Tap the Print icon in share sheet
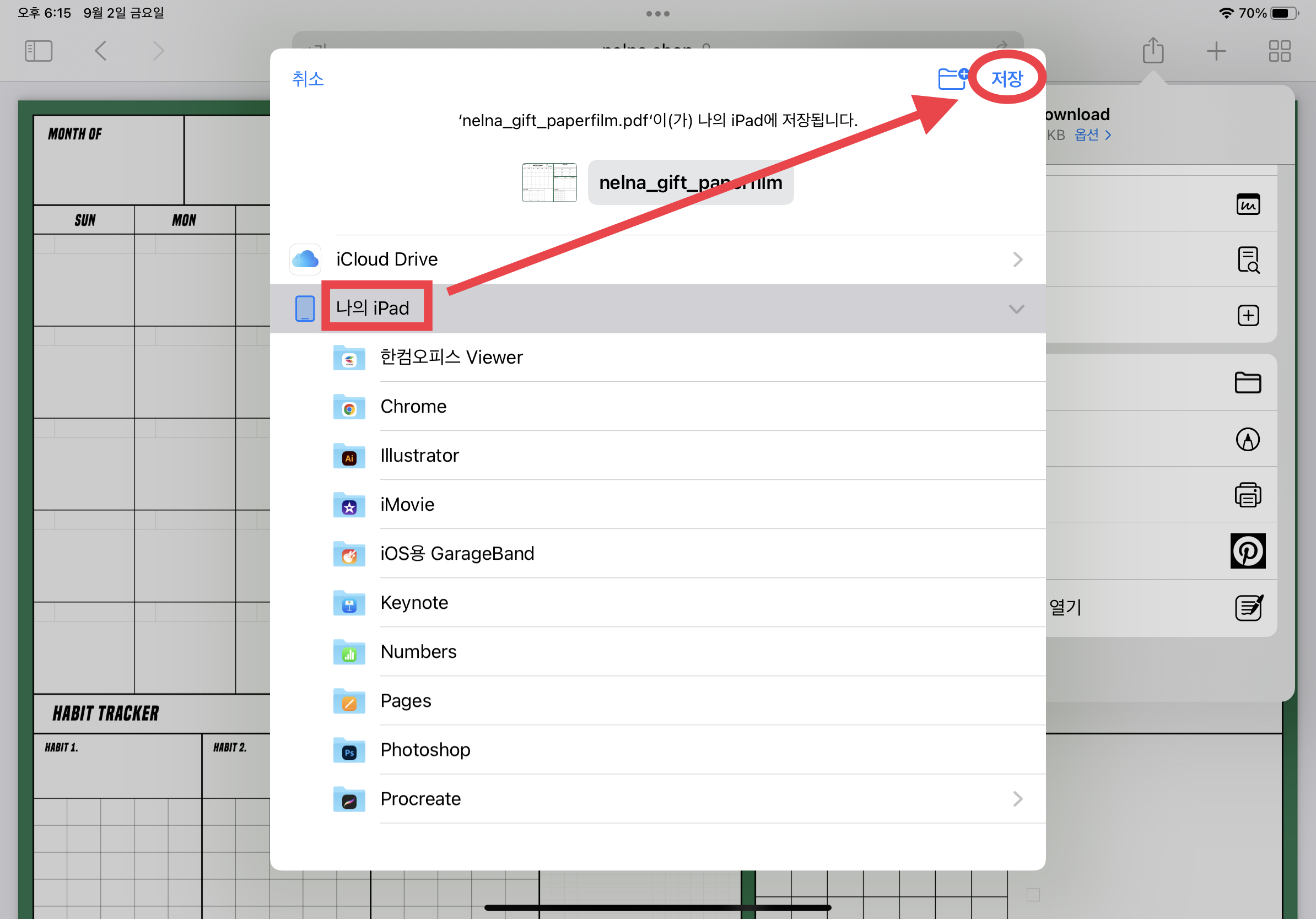The height and width of the screenshot is (919, 1316). [x=1247, y=496]
